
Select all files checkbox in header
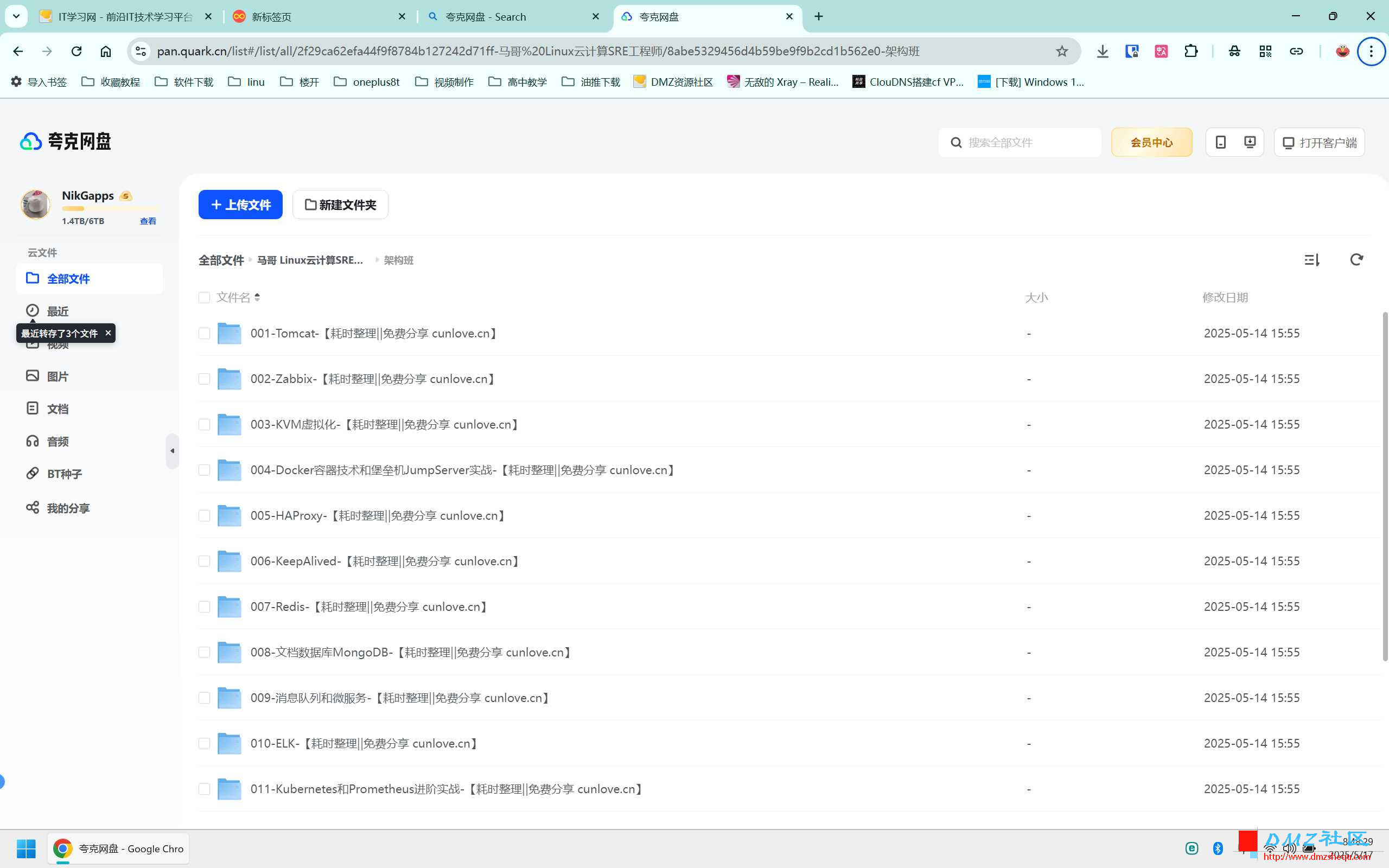point(204,297)
